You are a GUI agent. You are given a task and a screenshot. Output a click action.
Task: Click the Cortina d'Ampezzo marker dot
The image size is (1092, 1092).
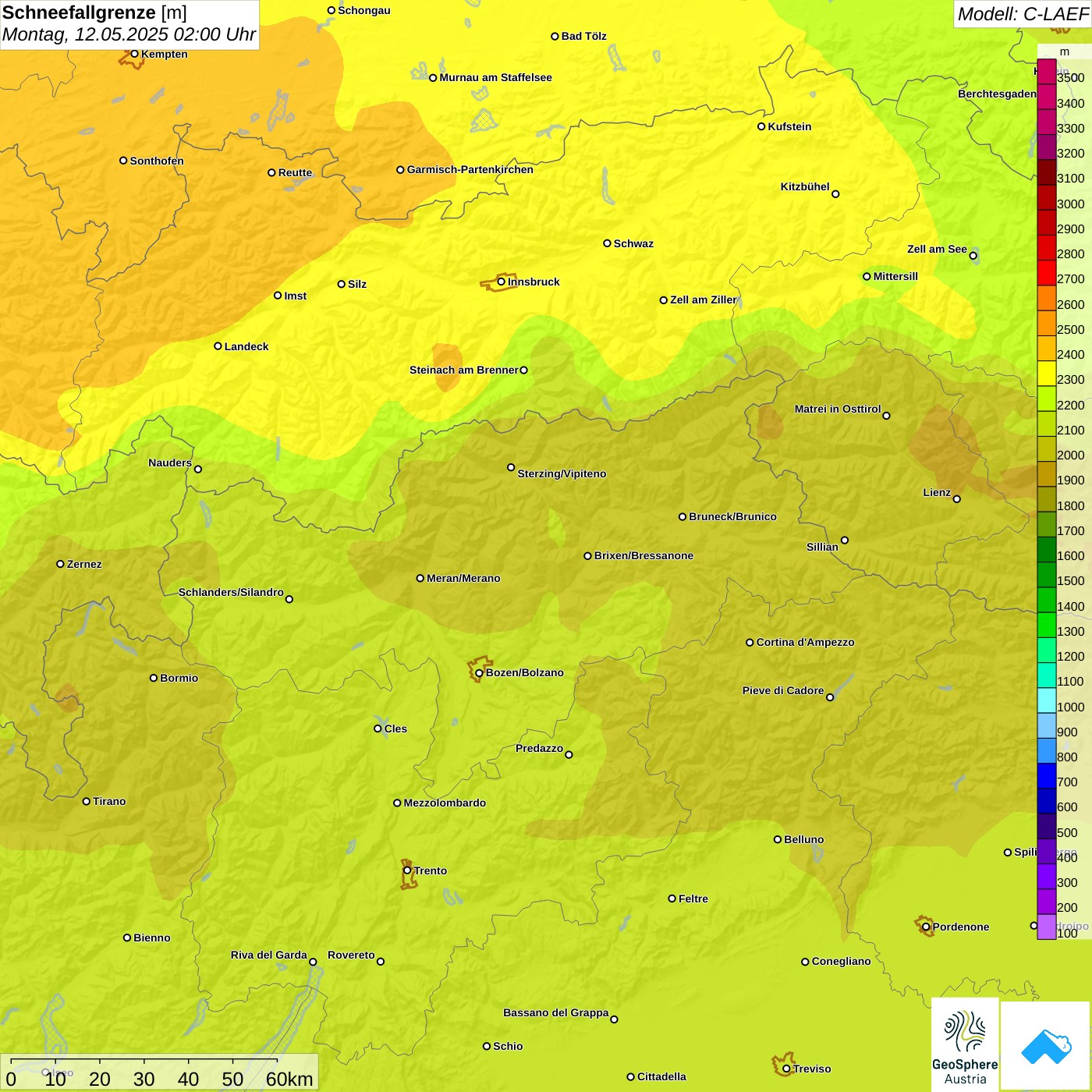(750, 643)
